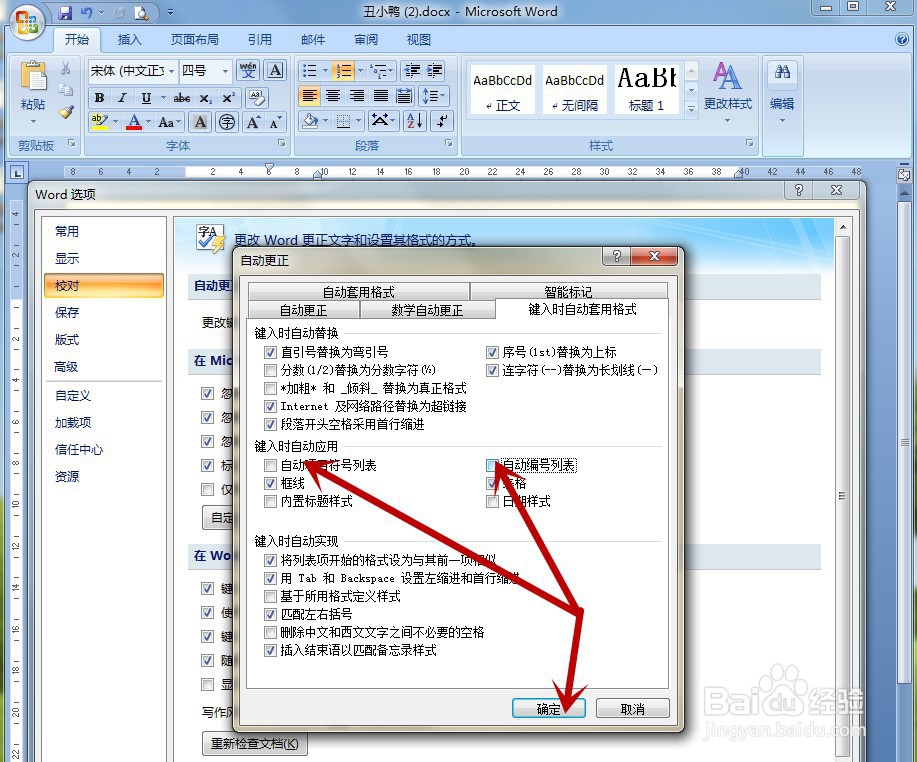Apply bold formatting in the Font group
Image resolution: width=917 pixels, height=762 pixels.
98,96
